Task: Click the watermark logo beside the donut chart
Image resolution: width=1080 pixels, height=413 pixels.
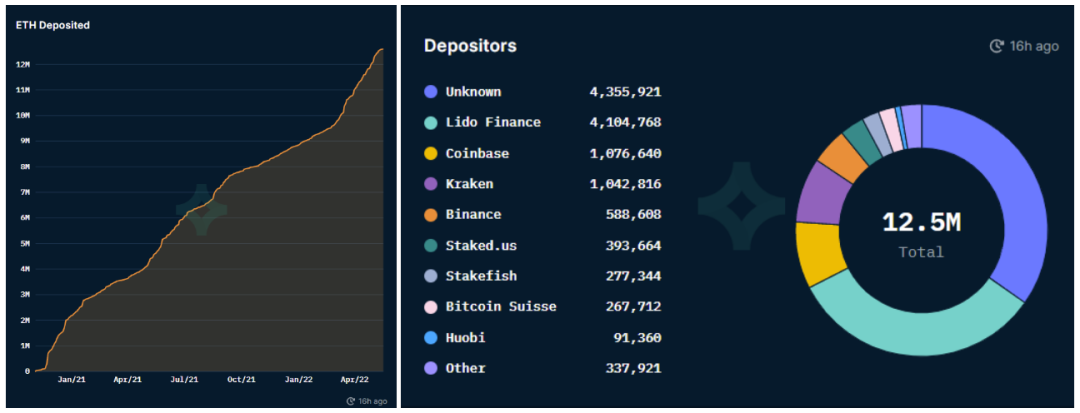Action: tap(741, 207)
